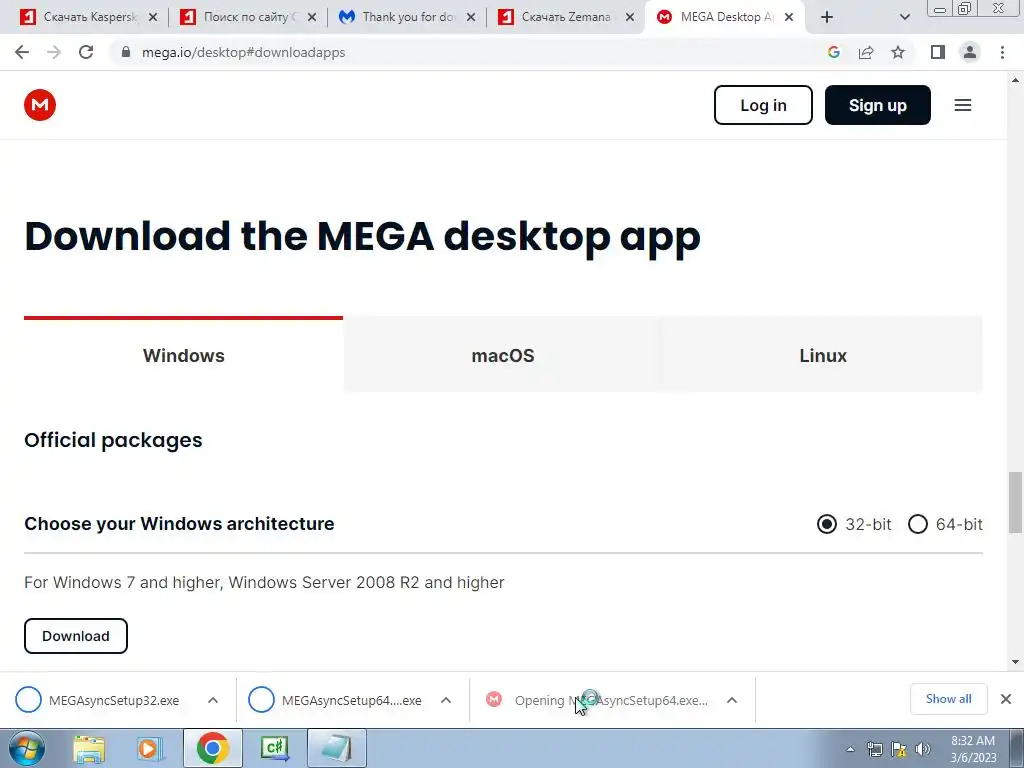The height and width of the screenshot is (768, 1024).
Task: Click the network tray icon
Action: click(x=874, y=749)
